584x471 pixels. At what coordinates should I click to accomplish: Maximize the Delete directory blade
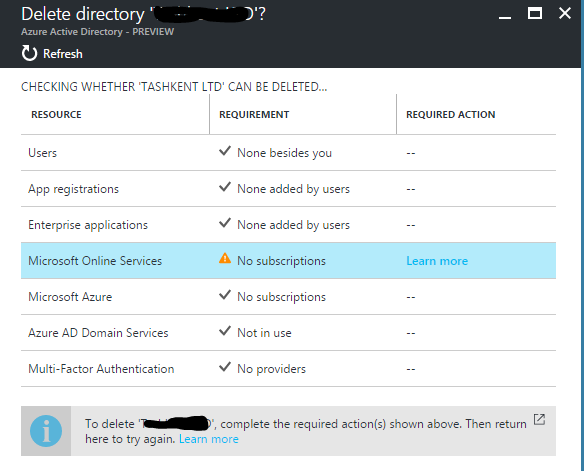coord(535,14)
